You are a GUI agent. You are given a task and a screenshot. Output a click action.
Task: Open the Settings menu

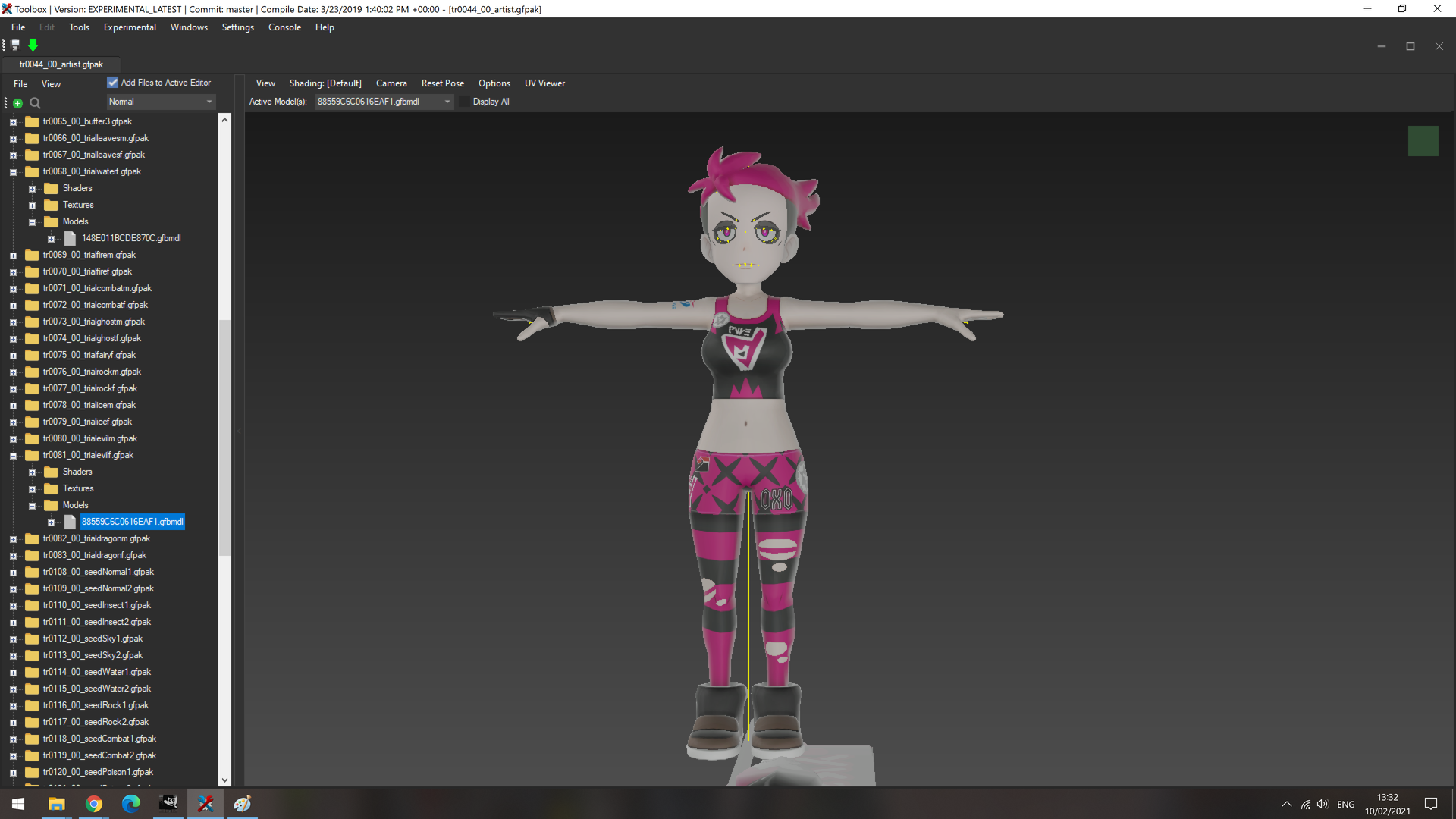238,27
